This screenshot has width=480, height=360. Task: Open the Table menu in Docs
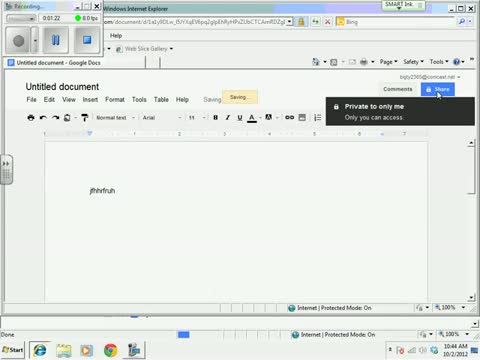(x=161, y=100)
